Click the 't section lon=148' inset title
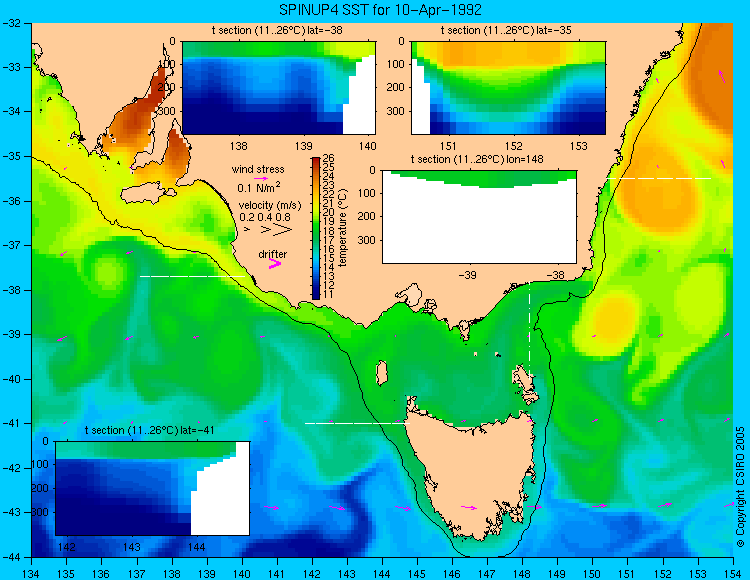 tap(477, 159)
